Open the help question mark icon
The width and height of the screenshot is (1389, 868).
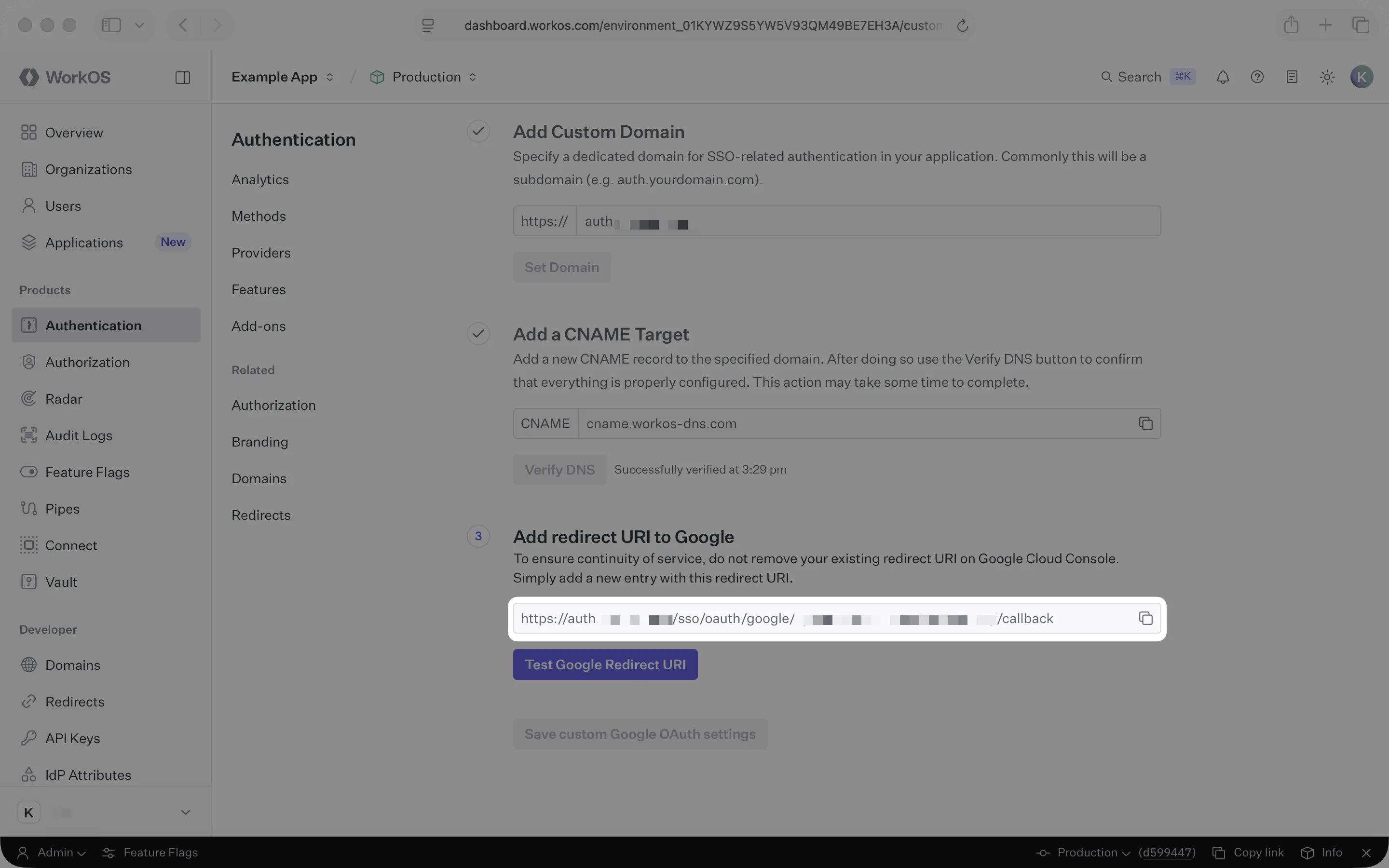point(1257,77)
